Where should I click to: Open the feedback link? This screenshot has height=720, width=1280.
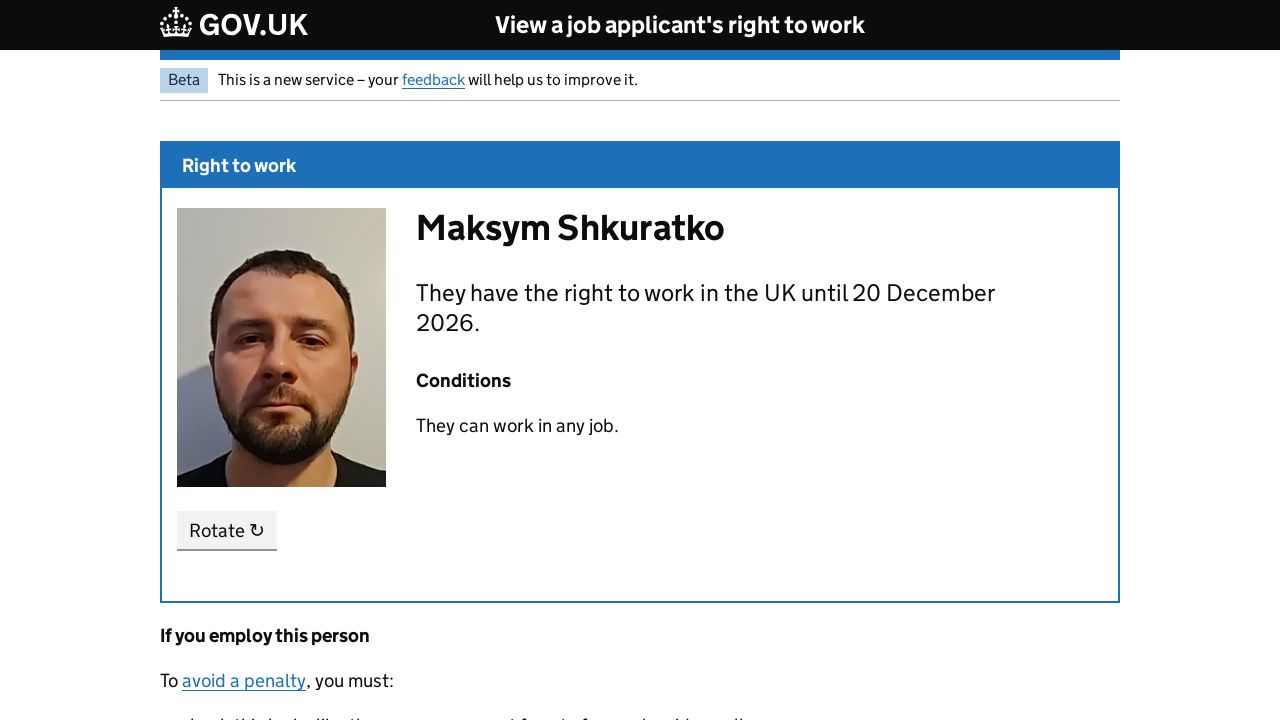point(433,80)
